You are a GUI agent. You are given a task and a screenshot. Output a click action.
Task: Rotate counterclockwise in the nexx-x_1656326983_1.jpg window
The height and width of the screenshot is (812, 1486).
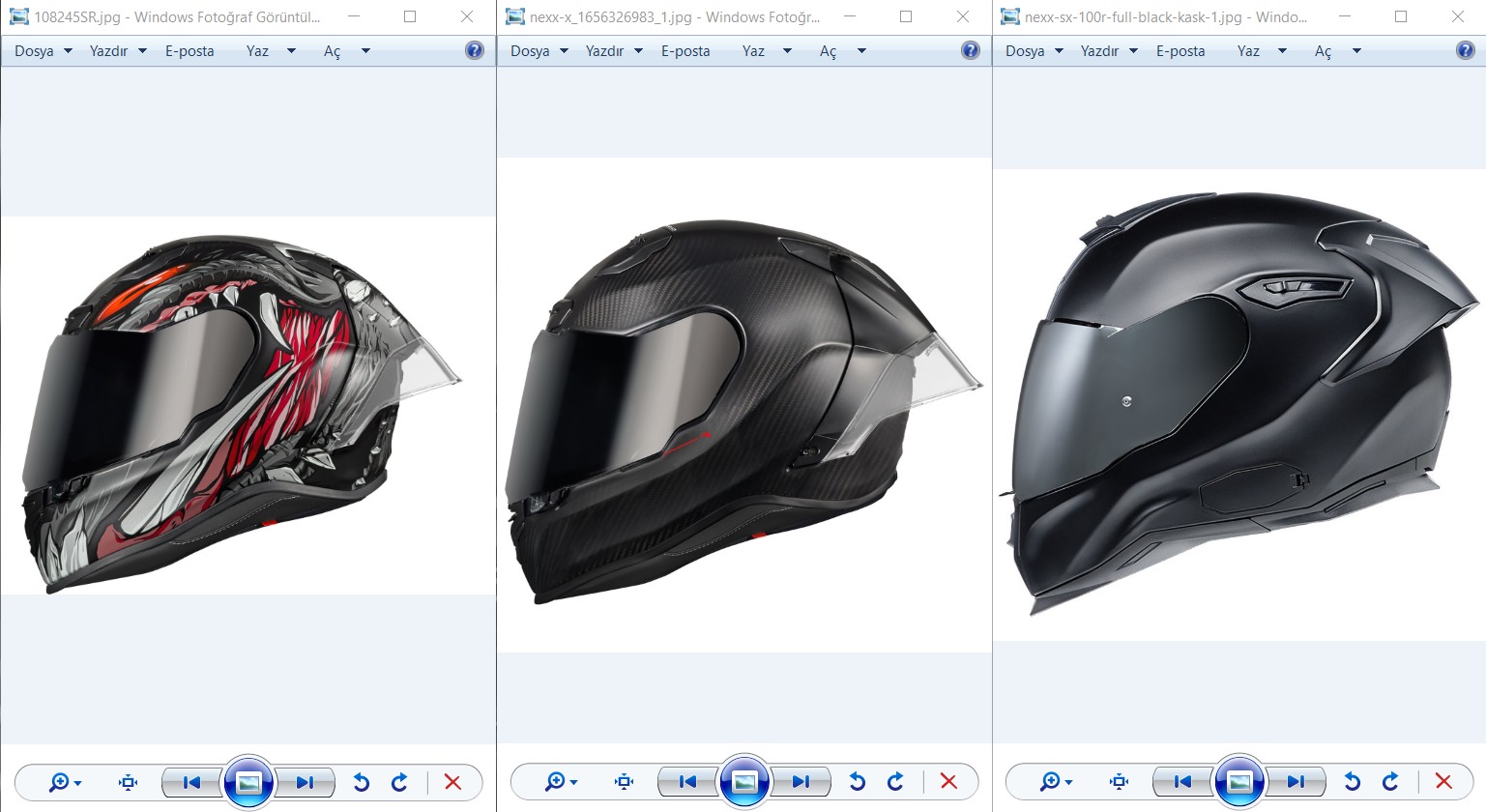tap(858, 782)
